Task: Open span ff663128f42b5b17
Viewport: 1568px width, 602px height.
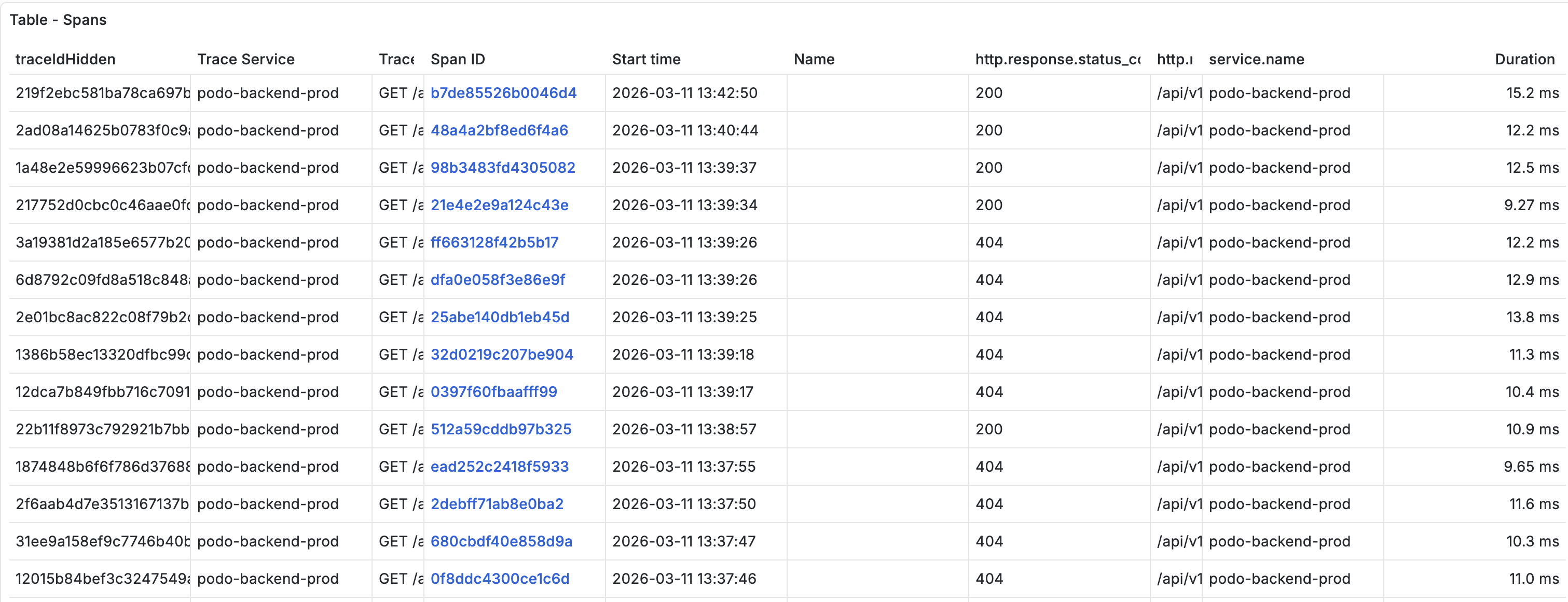Action: pyautogui.click(x=494, y=242)
